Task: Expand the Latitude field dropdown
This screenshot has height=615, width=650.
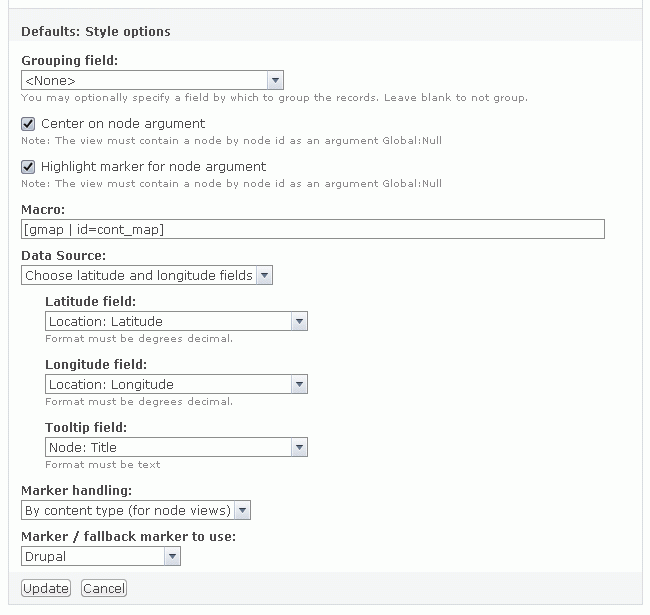Action: tap(176, 321)
